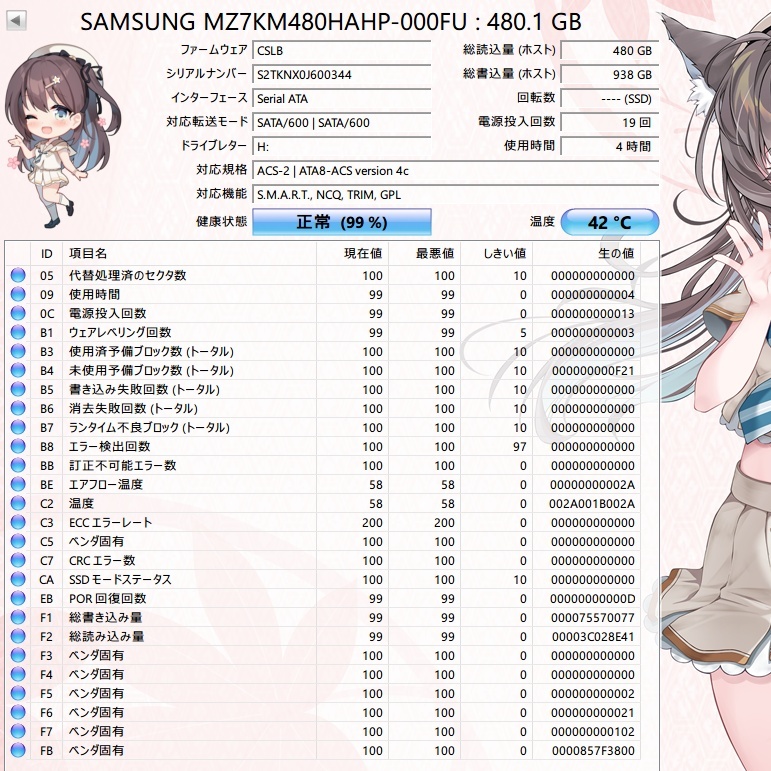Click status icon for row BB 訂正不可能エラー数
771x771 pixels.
[18, 465]
